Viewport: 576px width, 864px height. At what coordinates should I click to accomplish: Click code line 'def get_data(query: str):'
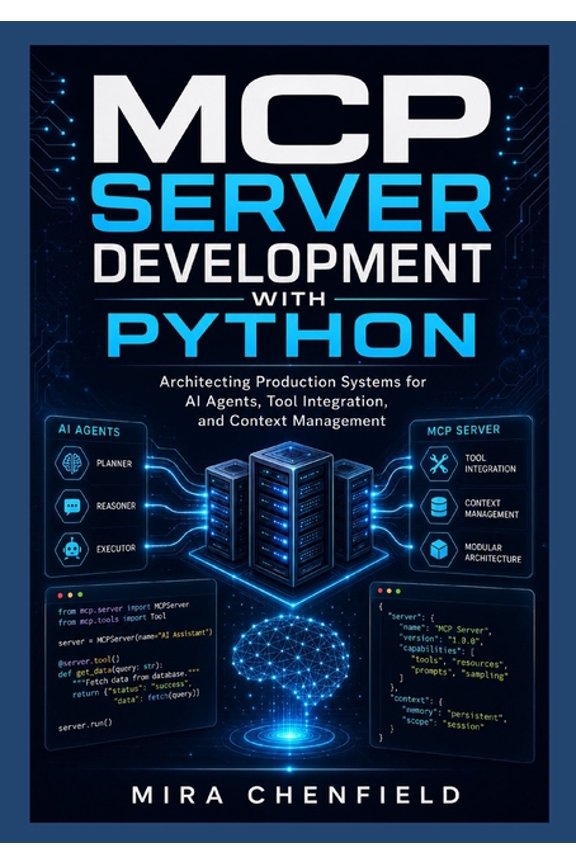pos(110,670)
